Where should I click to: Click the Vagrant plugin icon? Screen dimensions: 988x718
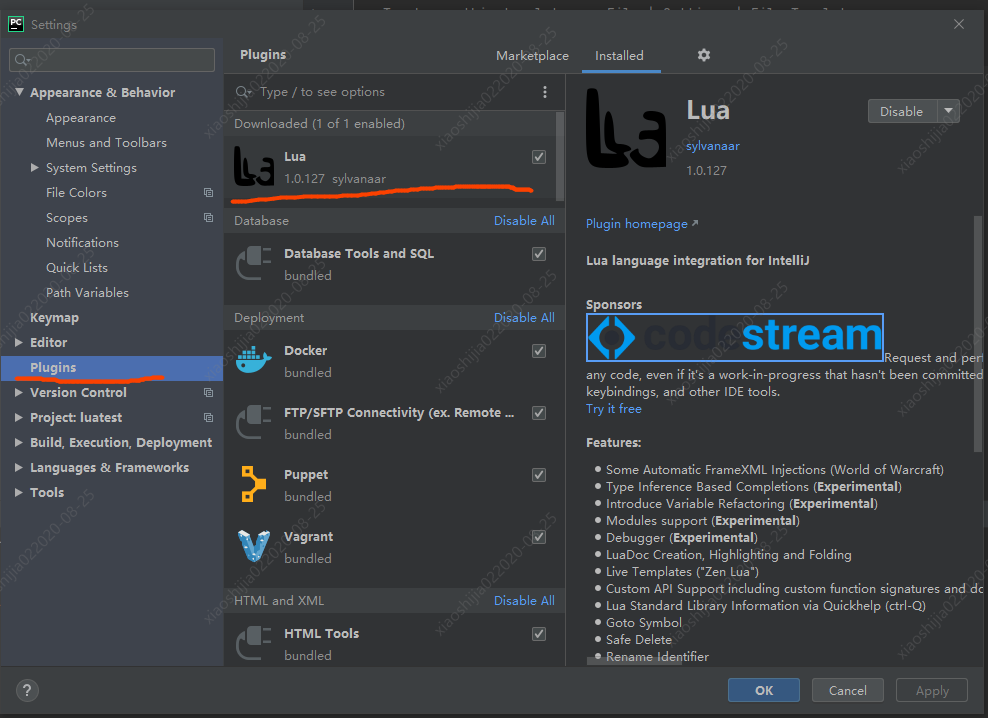(x=254, y=546)
